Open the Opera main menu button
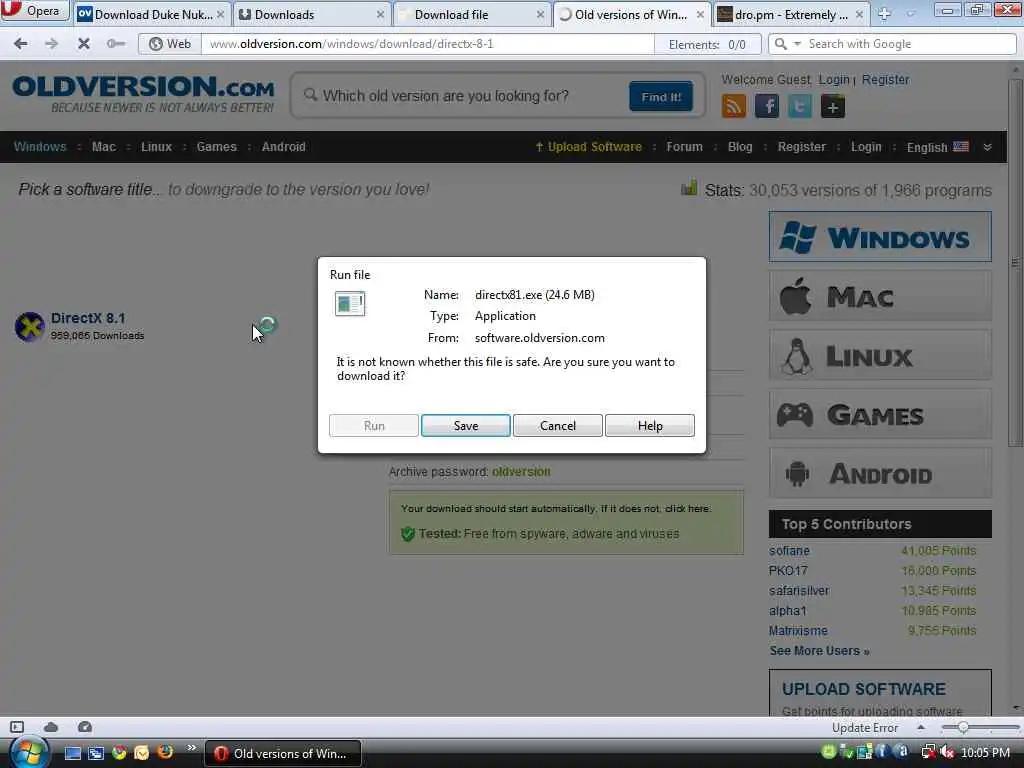 point(34,11)
